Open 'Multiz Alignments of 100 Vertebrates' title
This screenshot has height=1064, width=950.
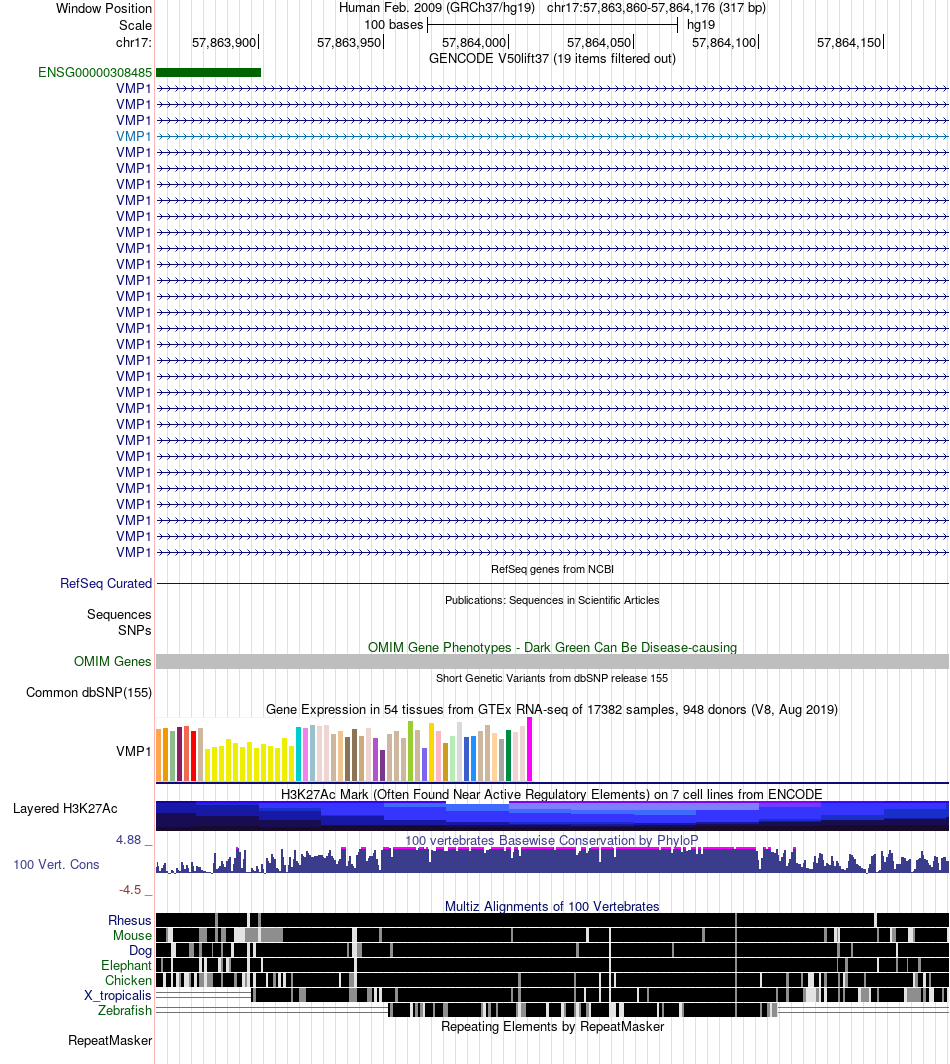click(552, 907)
